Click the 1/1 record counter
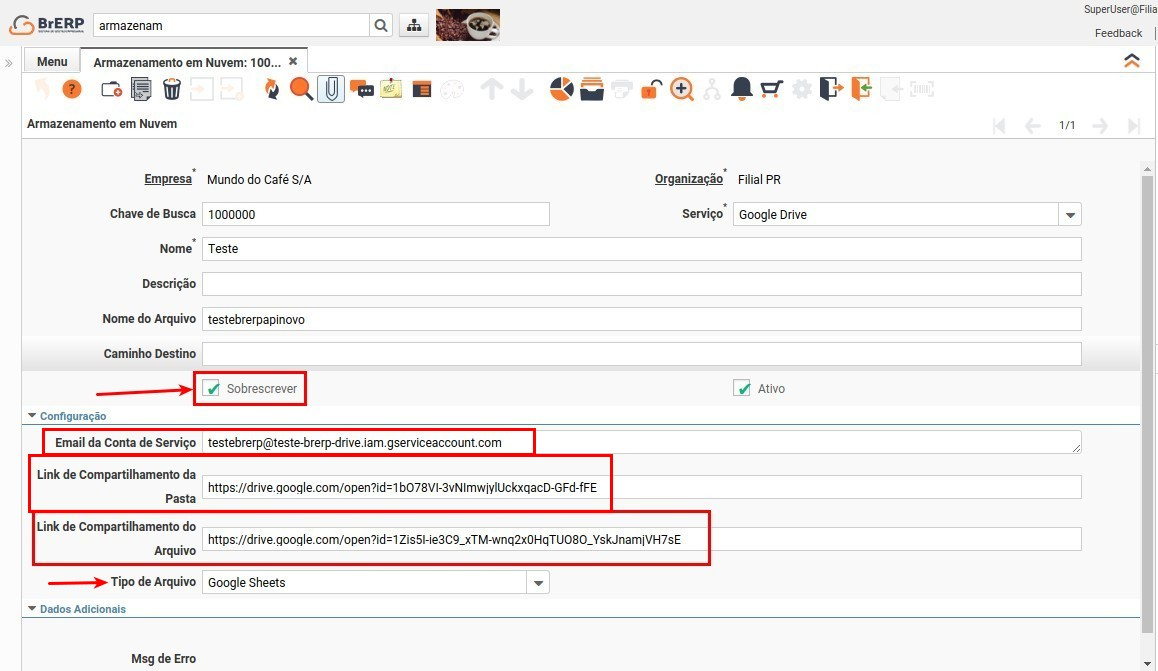 (x=1066, y=125)
